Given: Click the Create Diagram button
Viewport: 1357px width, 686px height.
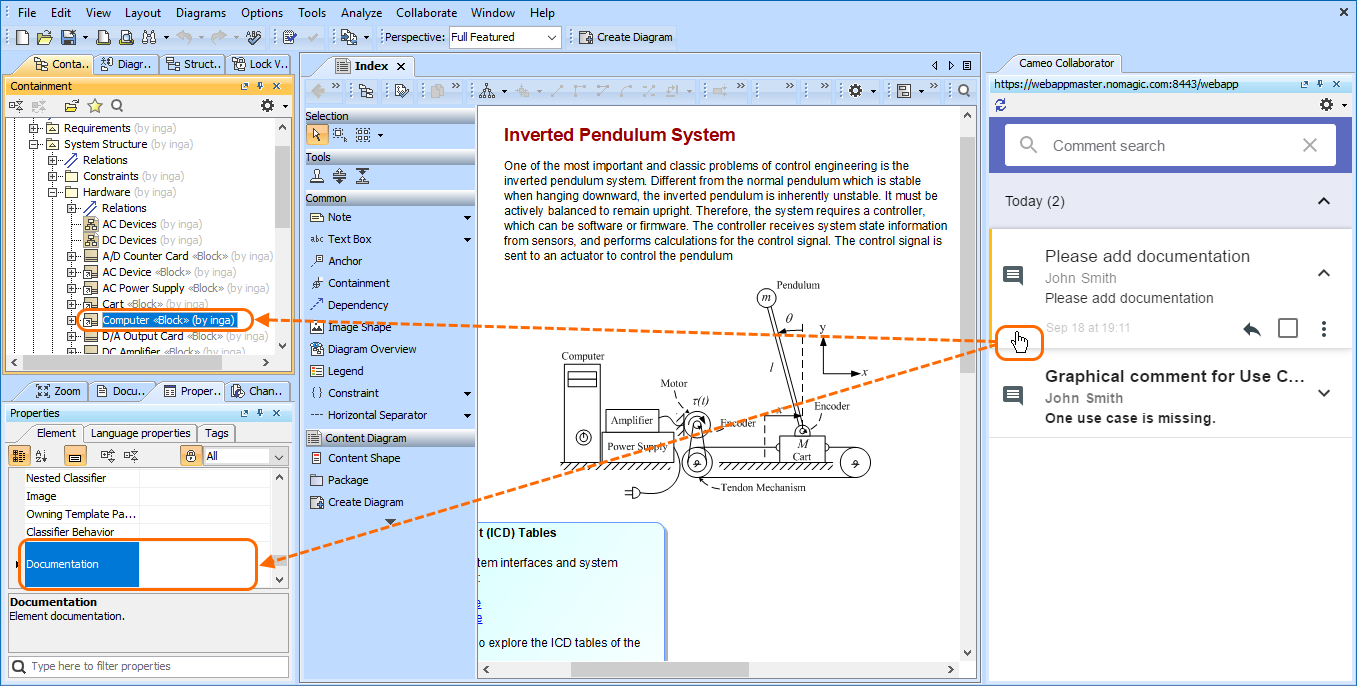Looking at the screenshot, I should (626, 38).
